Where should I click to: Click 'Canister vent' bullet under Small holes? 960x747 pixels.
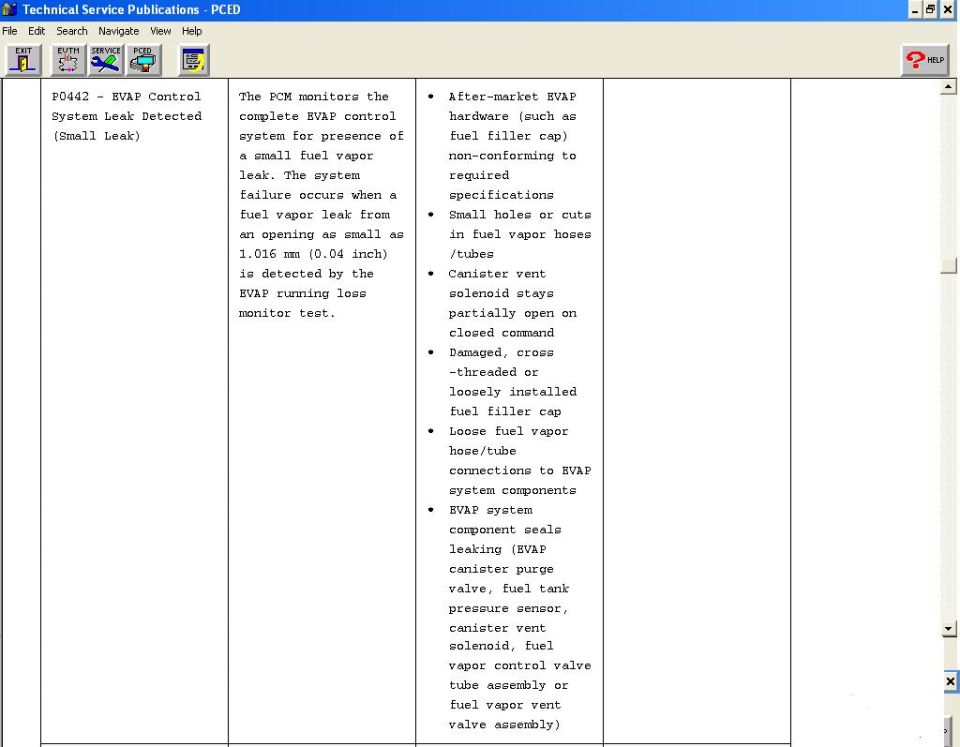pyautogui.click(x=497, y=274)
